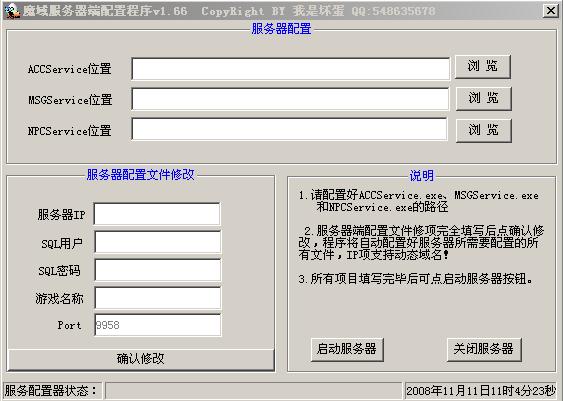The image size is (563, 401).
Task: Browse for ACCService location
Action: click(x=483, y=66)
